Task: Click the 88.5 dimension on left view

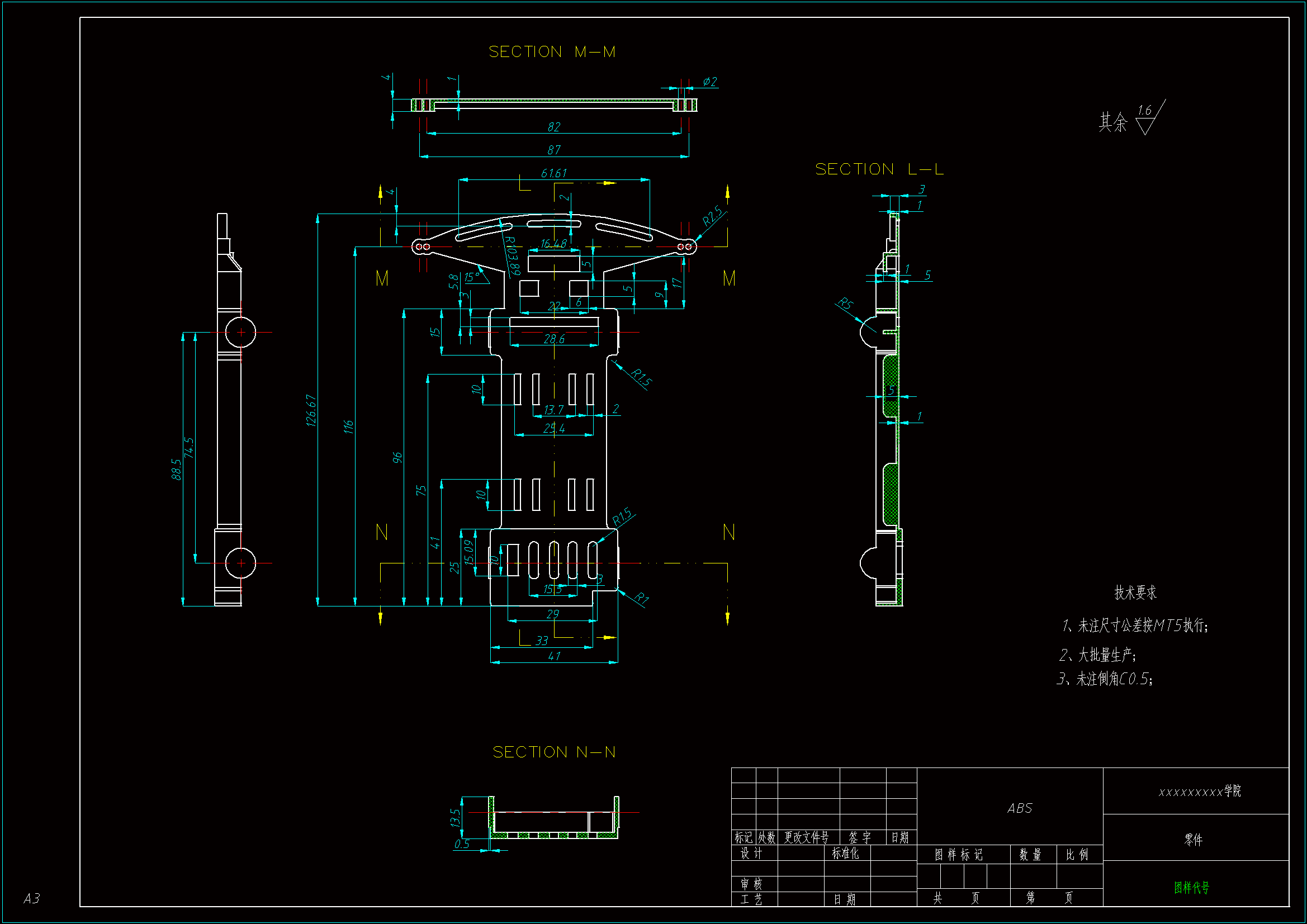Action: [177, 469]
